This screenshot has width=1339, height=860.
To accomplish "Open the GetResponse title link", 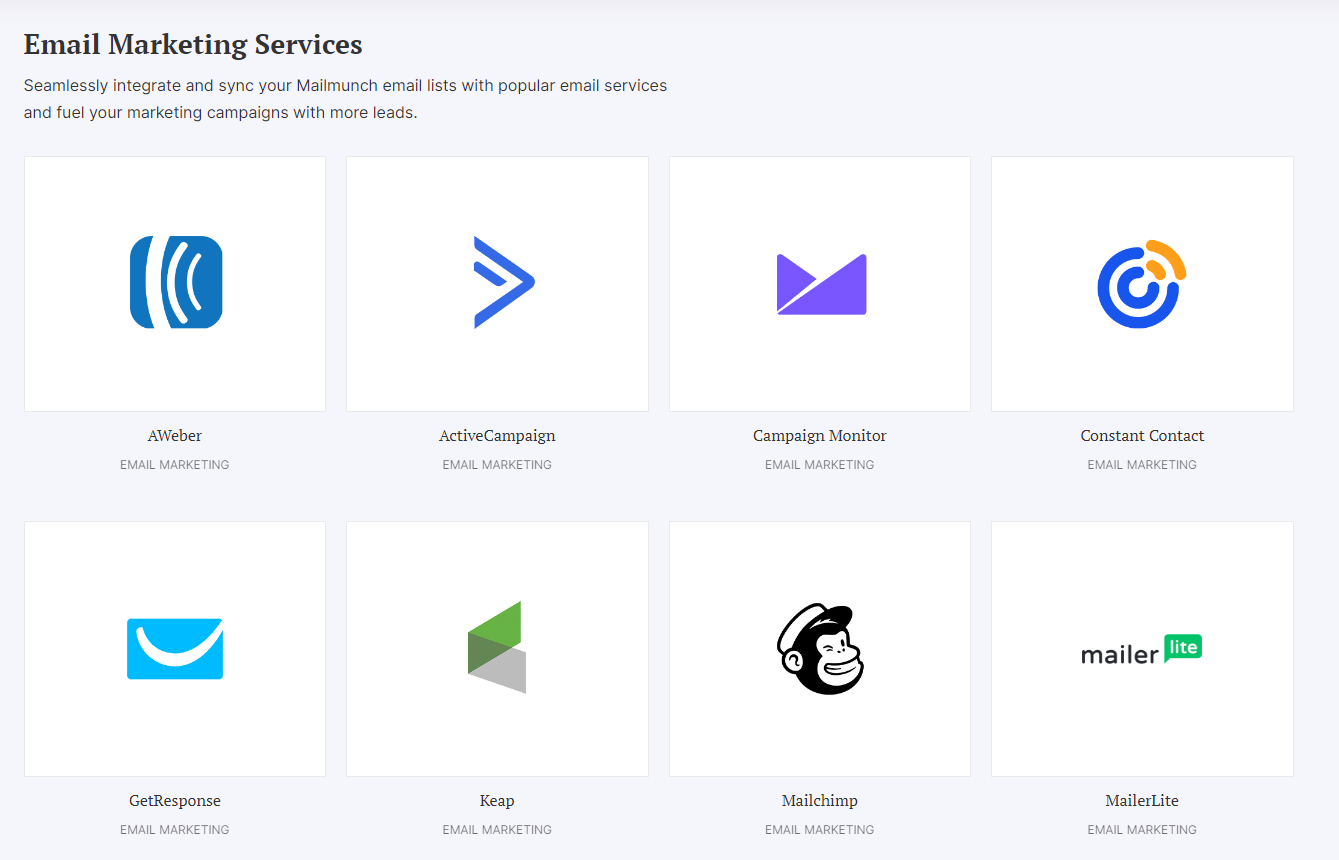I will tap(175, 801).
